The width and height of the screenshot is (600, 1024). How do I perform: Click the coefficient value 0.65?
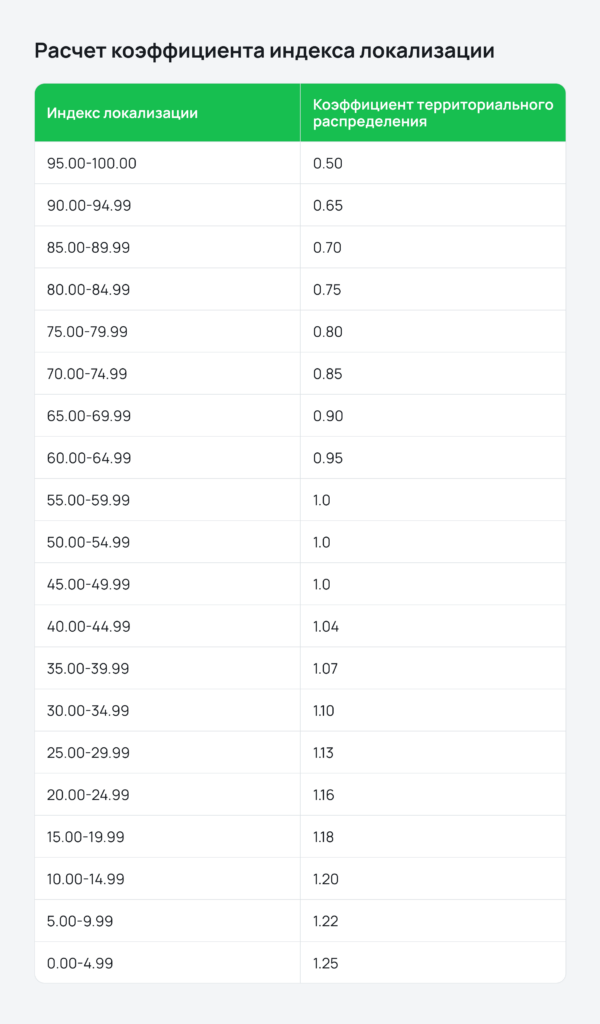pyautogui.click(x=328, y=205)
